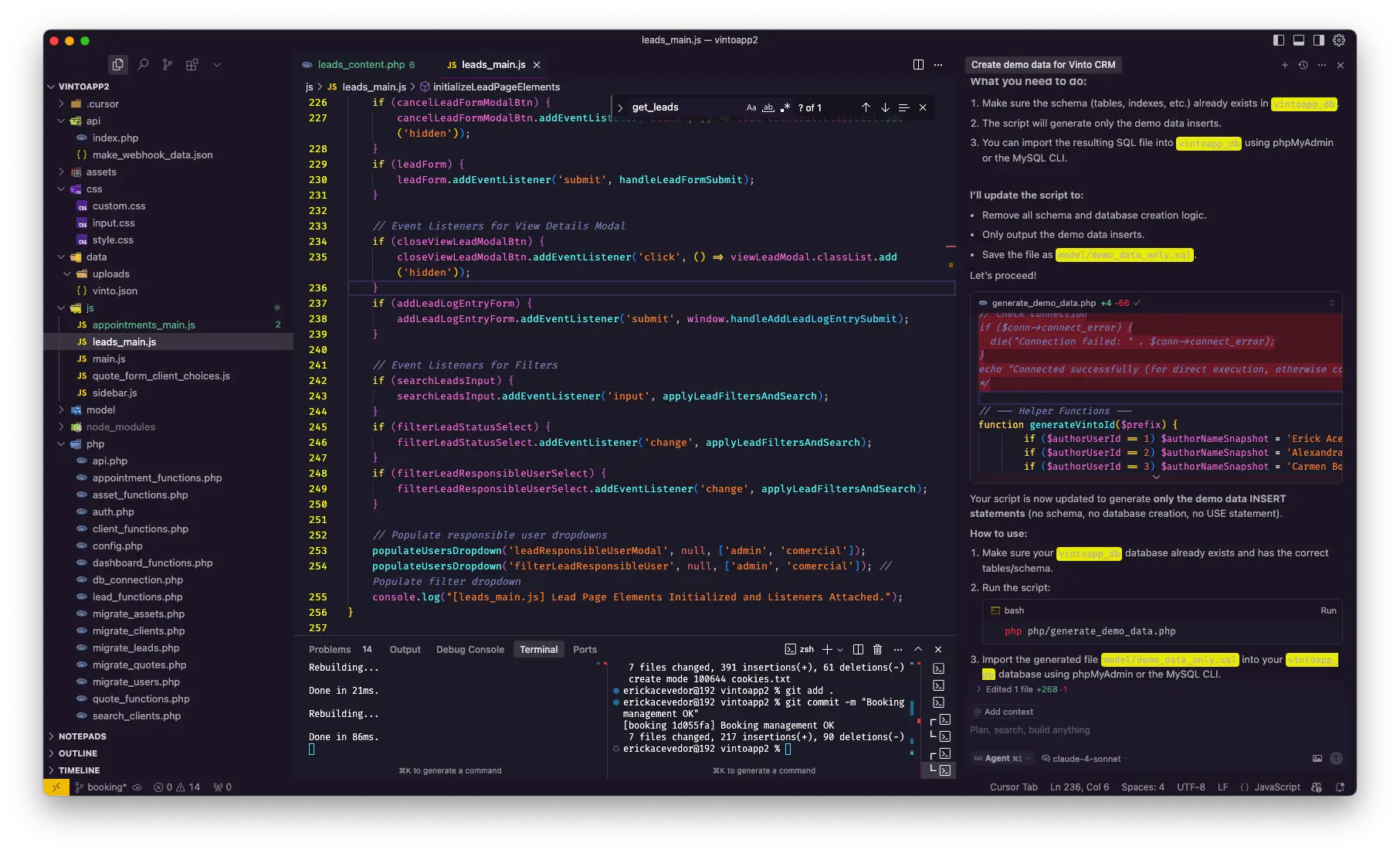Open the Debug Console tab
1400x853 pixels.
click(x=469, y=650)
